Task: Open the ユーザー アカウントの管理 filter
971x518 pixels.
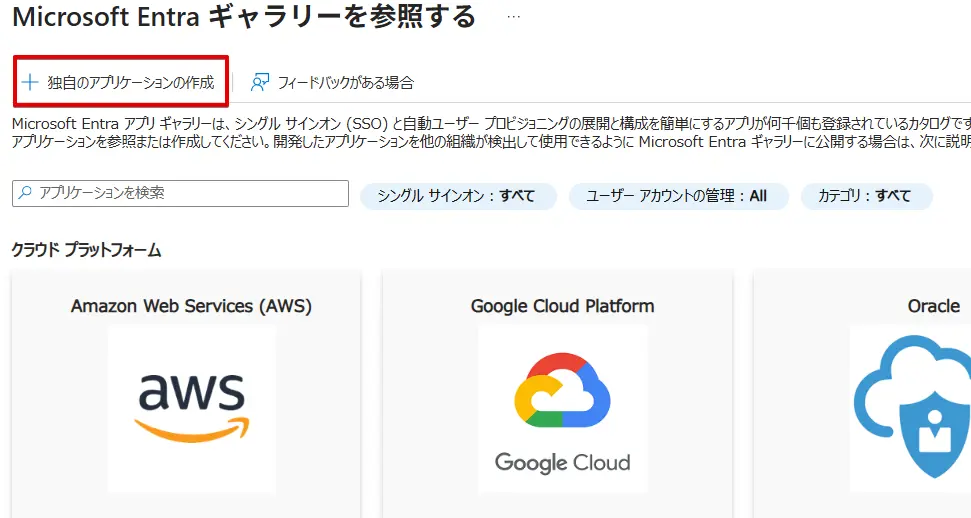Action: click(x=678, y=196)
